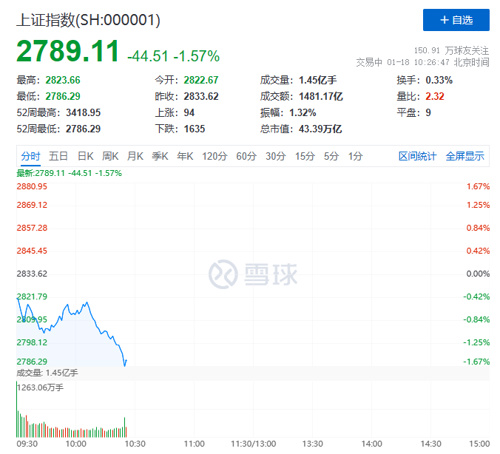The height and width of the screenshot is (454, 500).
Task: Click the 10:30 time axis label
Action: (x=135, y=444)
